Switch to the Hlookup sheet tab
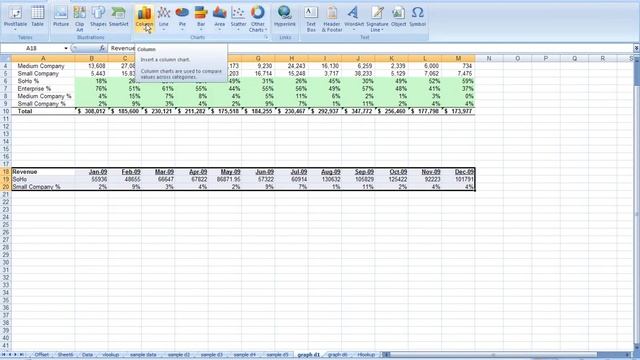 [x=366, y=355]
